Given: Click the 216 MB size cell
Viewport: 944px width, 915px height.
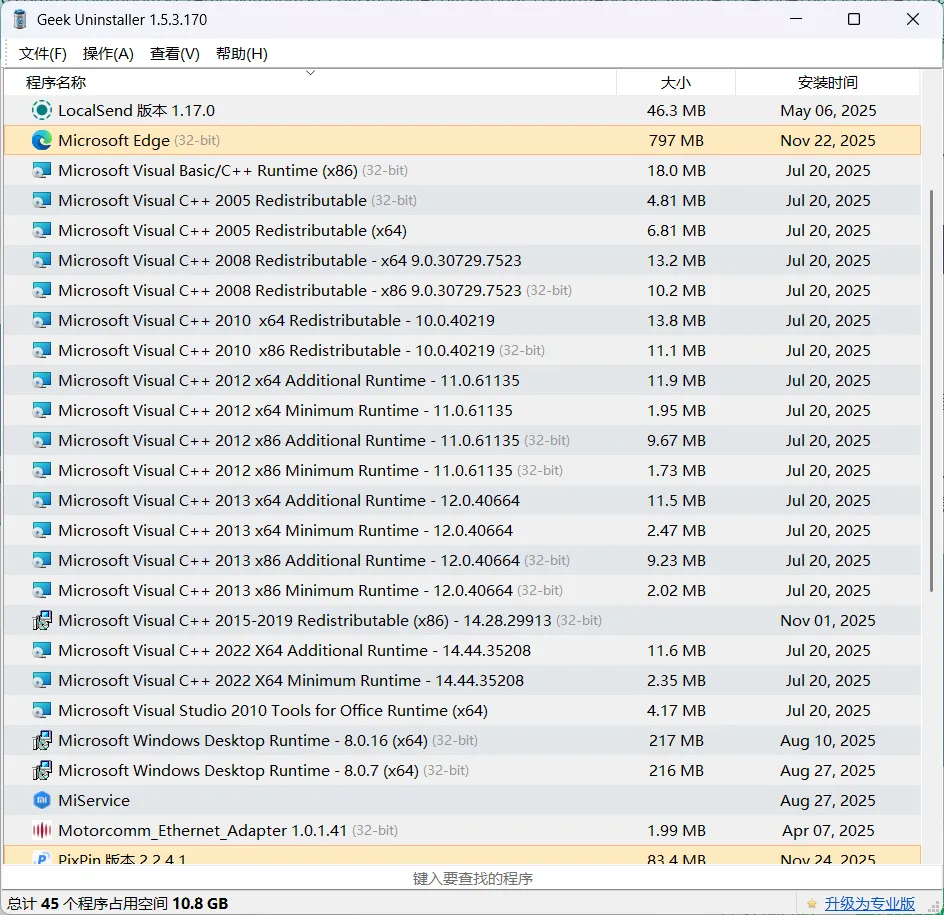Looking at the screenshot, I should coord(676,771).
